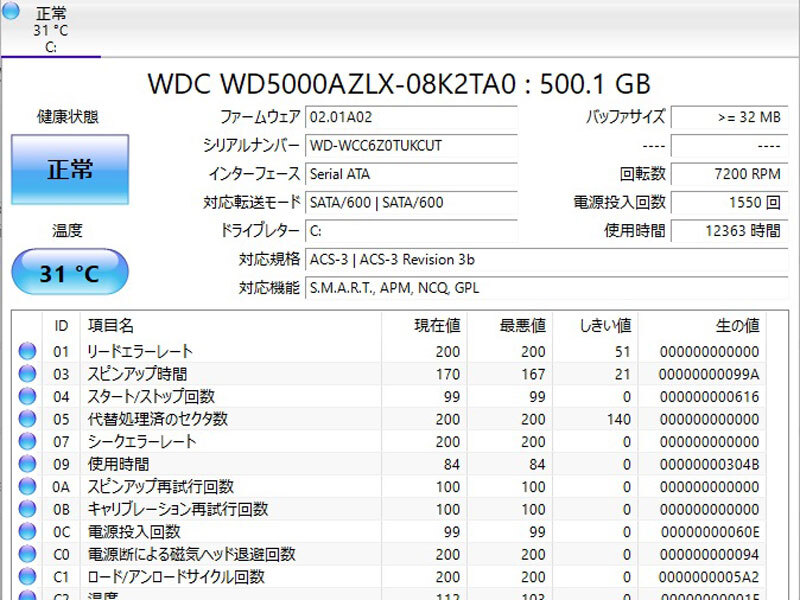Image resolution: width=800 pixels, height=600 pixels.
Task: Click the しきい値 column header
Action: click(595, 326)
